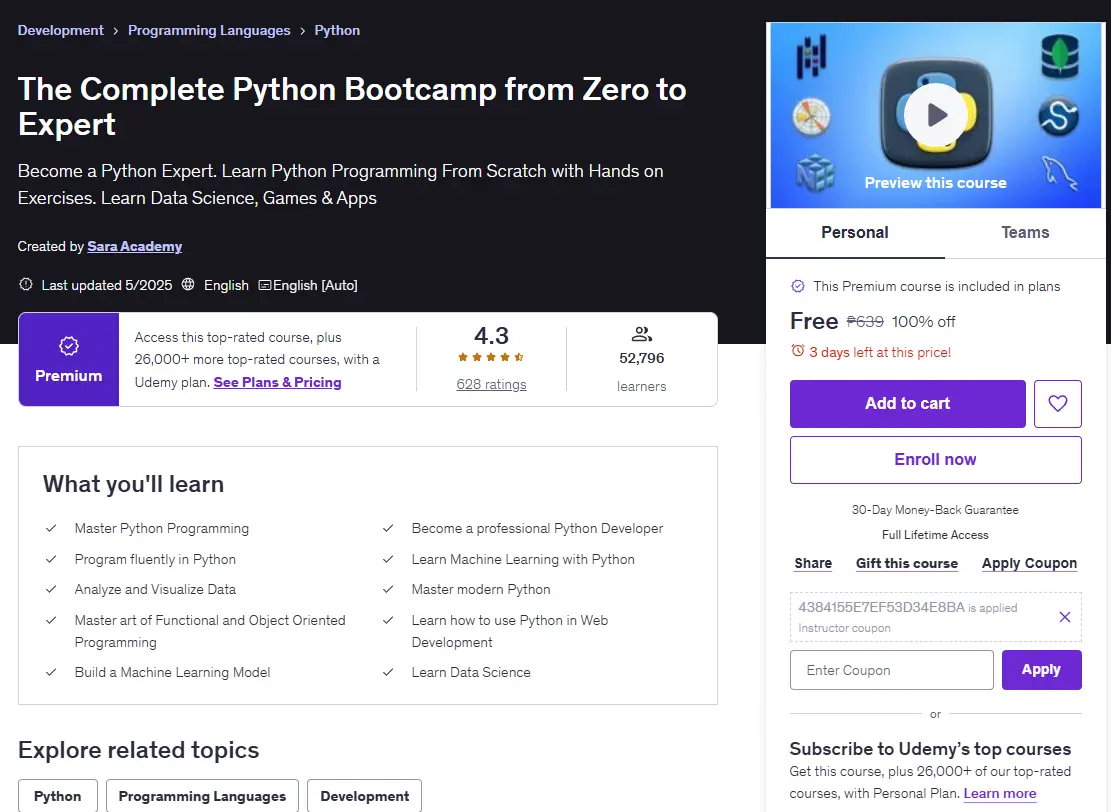Viewport: 1111px width, 812px height.
Task: Click 'Full Lifetime Access' text
Action: tap(935, 535)
